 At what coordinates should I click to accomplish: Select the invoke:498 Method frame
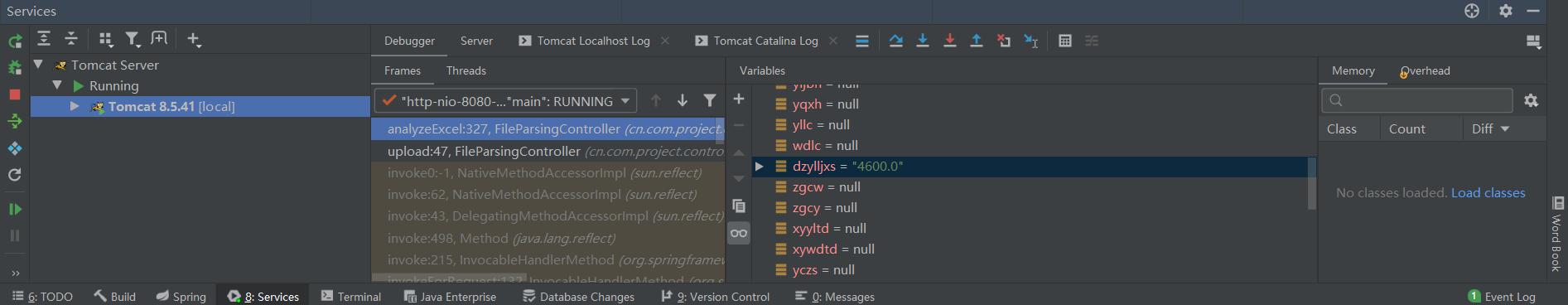(x=548, y=238)
